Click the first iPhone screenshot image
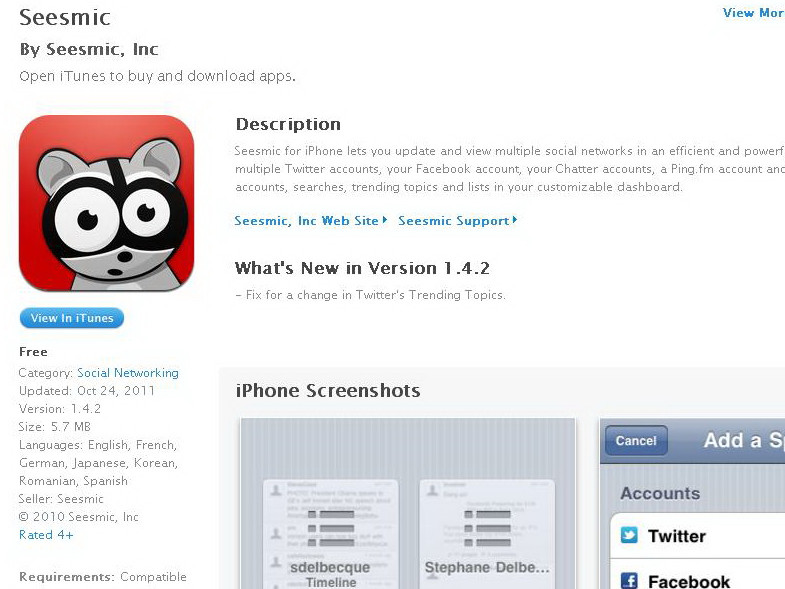Screen dimensions: 785x589 pyautogui.click(x=408, y=503)
